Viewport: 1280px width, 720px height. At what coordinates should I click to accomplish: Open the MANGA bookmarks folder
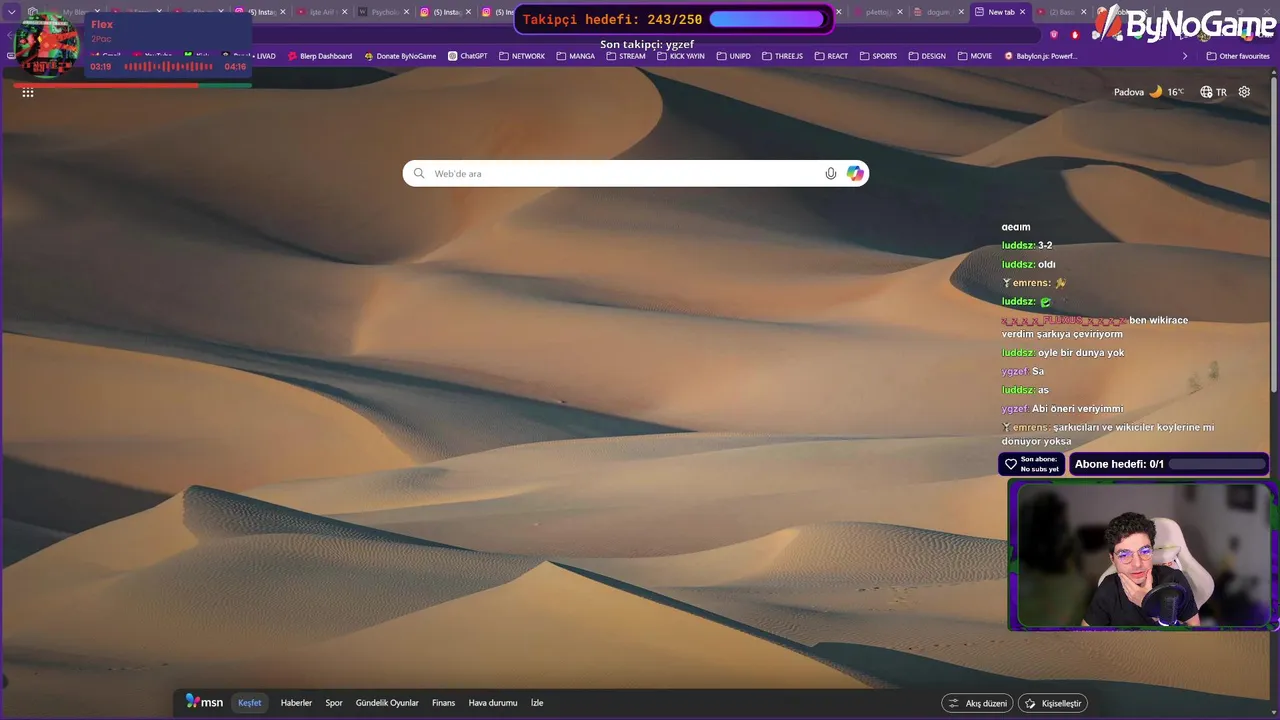click(575, 56)
